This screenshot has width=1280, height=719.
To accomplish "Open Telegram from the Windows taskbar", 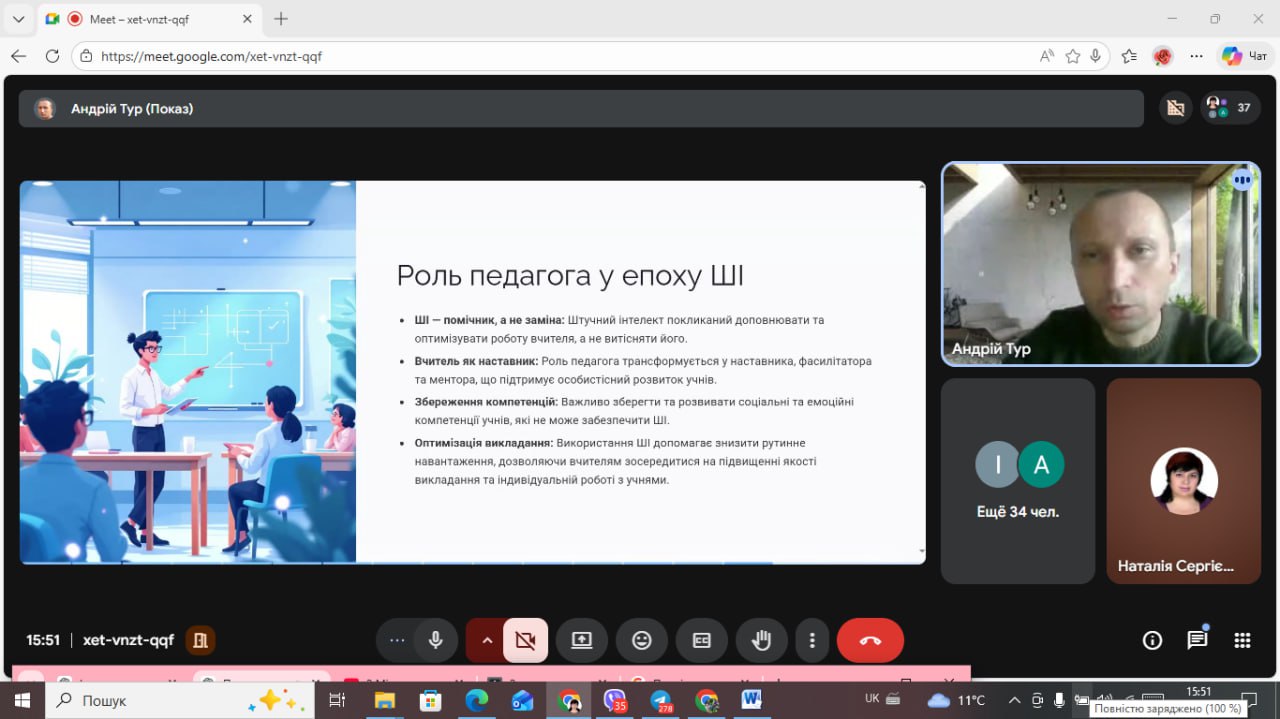I will tap(661, 701).
